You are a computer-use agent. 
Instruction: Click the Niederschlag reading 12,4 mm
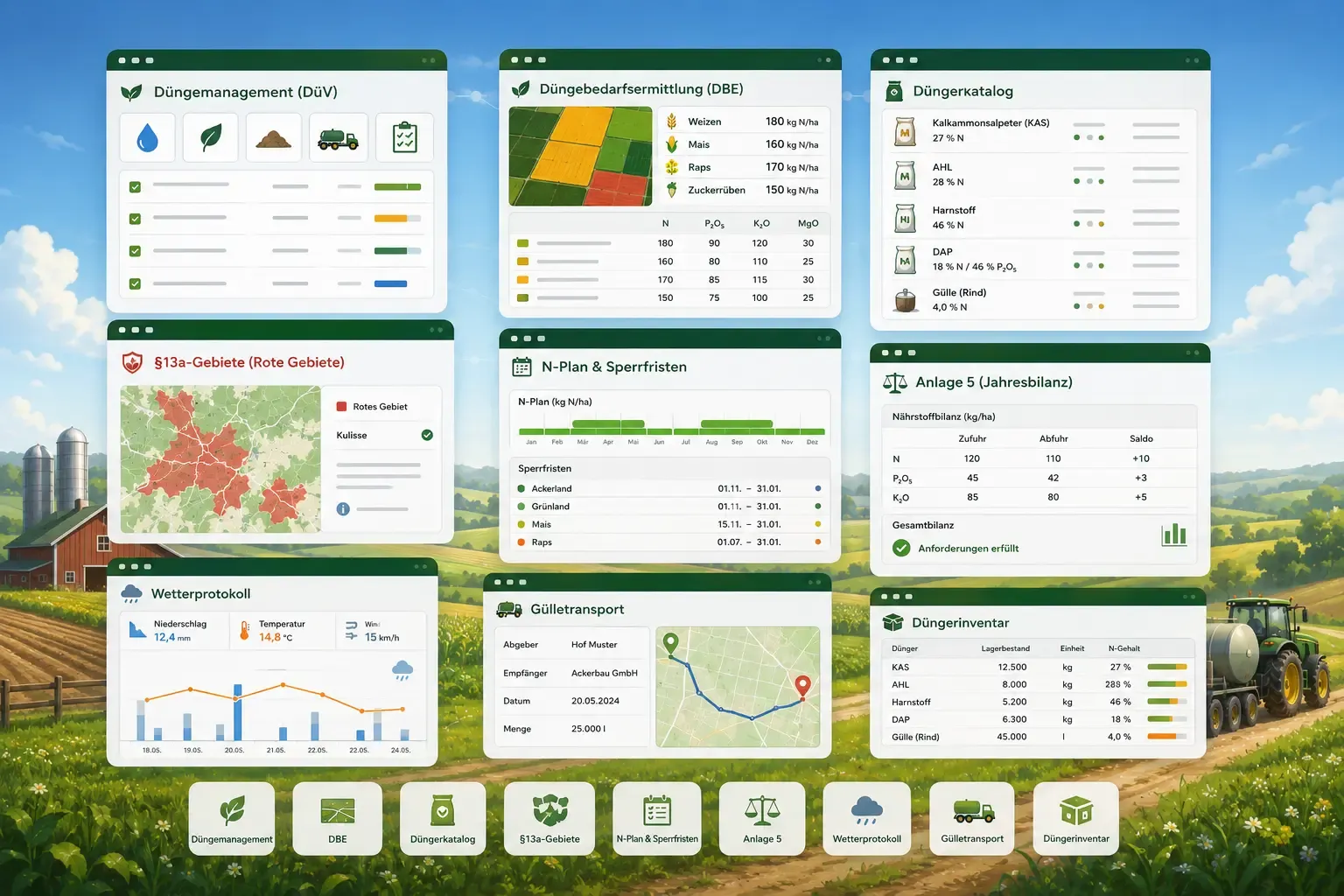[x=172, y=637]
